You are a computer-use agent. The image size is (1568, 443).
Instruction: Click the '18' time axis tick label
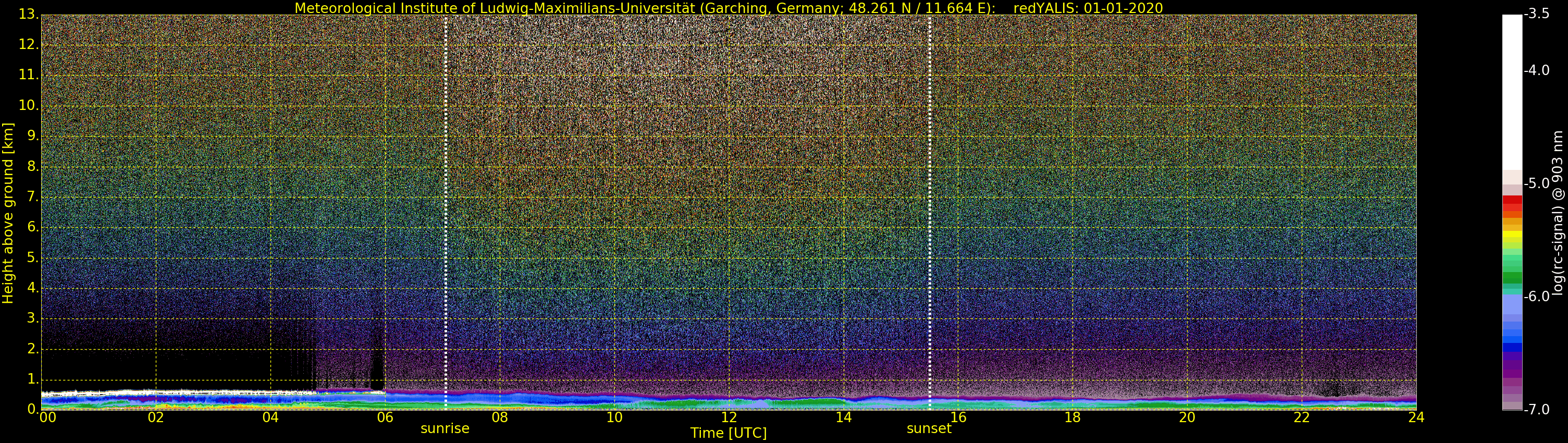tap(1072, 417)
